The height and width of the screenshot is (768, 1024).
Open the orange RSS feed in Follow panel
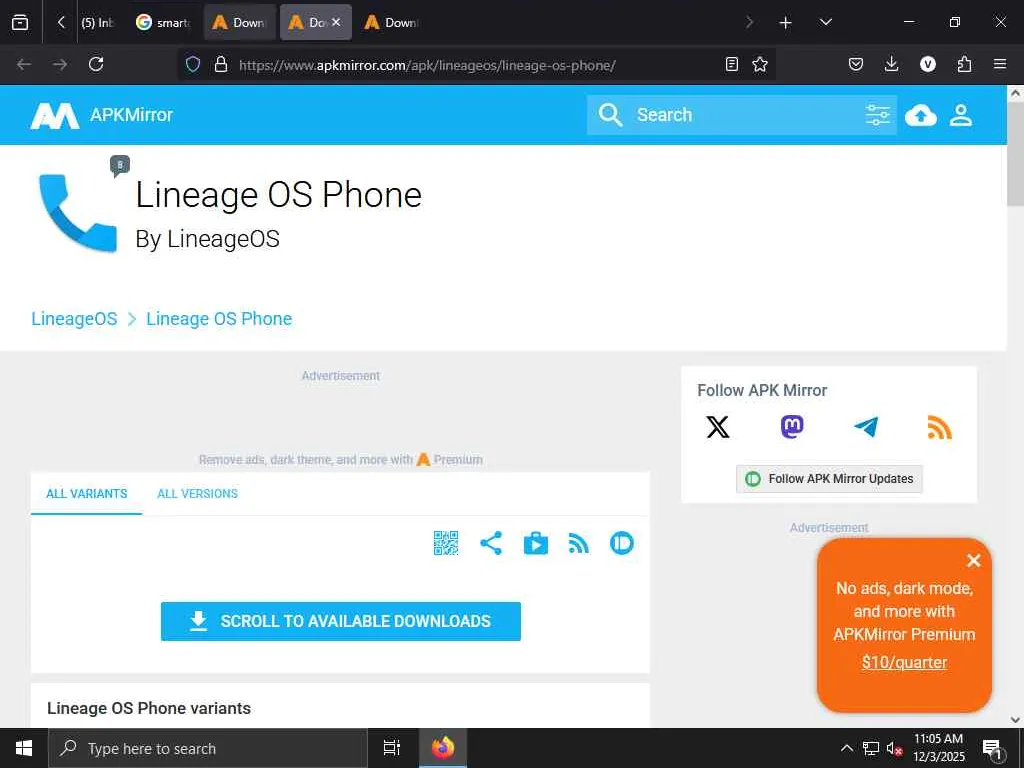point(940,427)
